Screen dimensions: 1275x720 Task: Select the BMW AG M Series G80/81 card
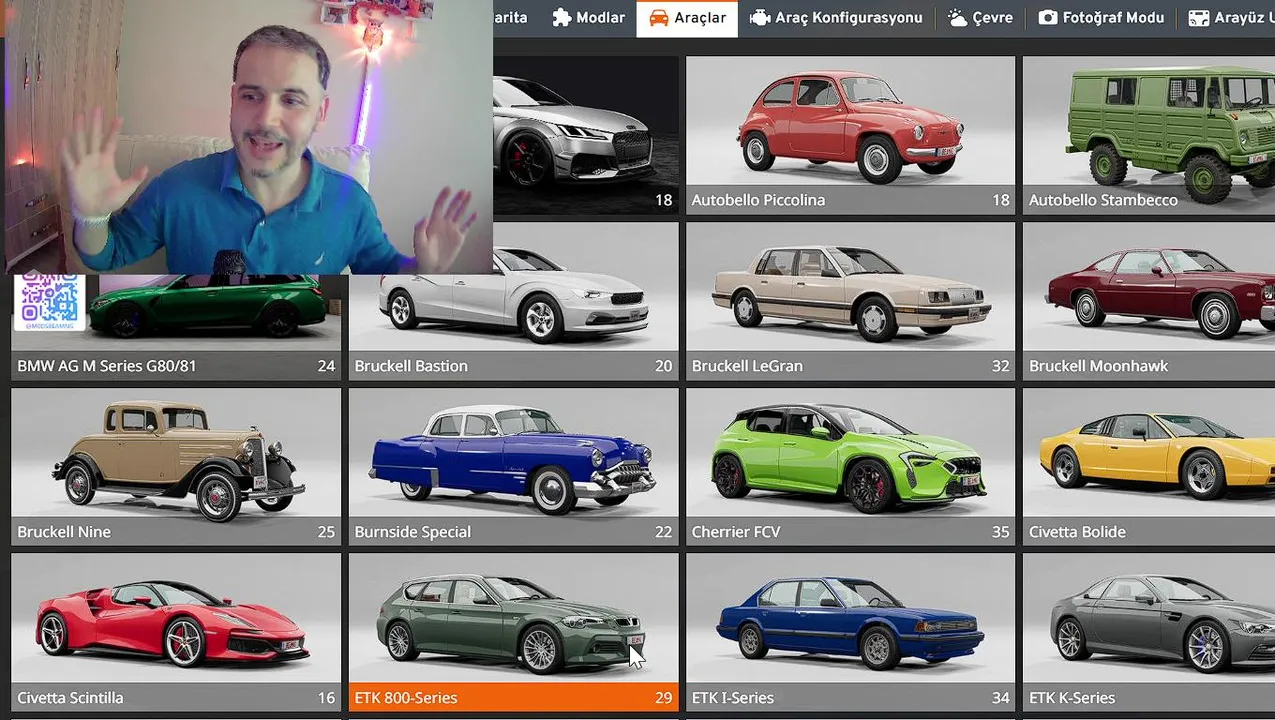[x=176, y=327]
